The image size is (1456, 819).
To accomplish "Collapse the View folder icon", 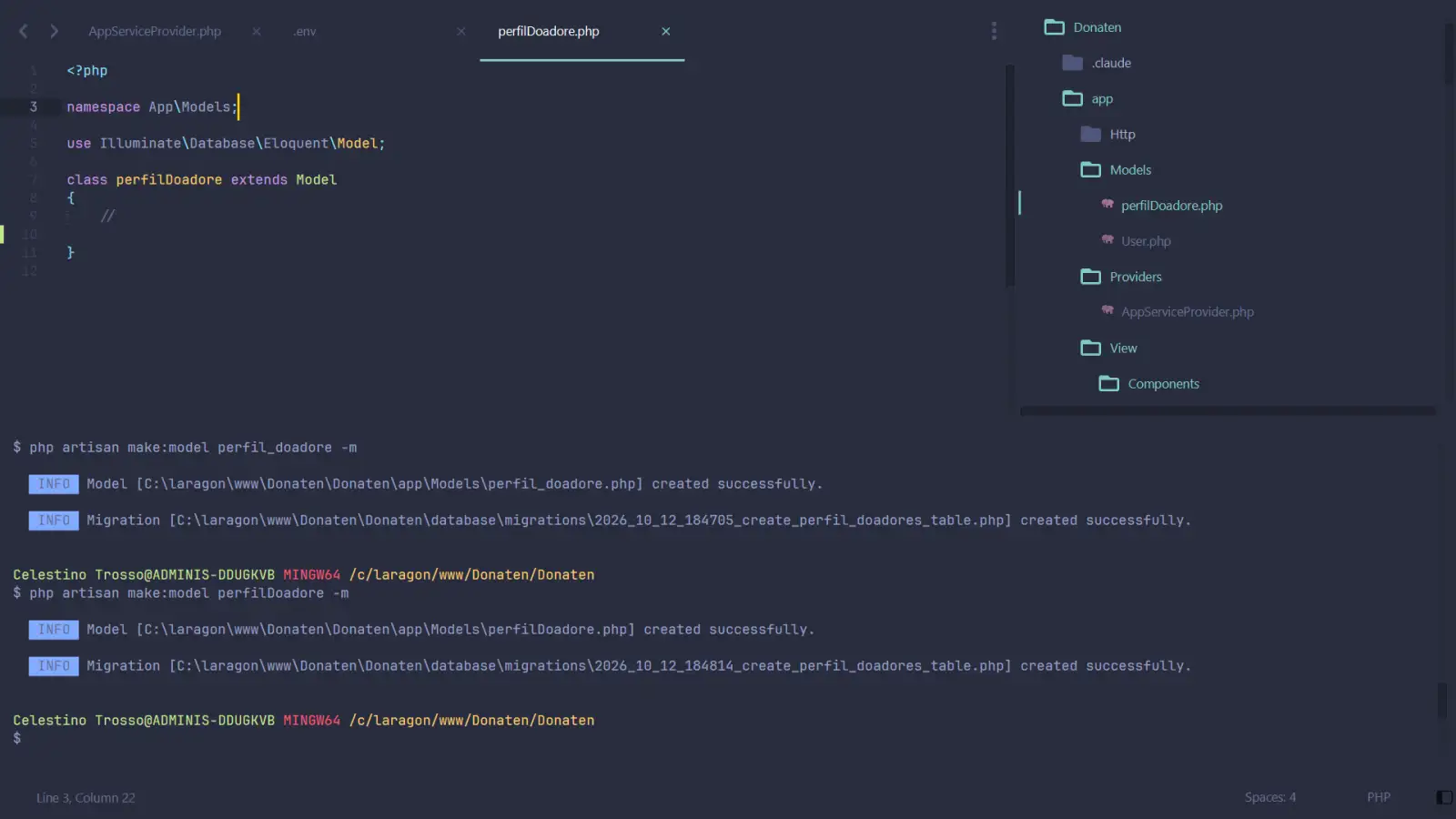I will click(1091, 348).
